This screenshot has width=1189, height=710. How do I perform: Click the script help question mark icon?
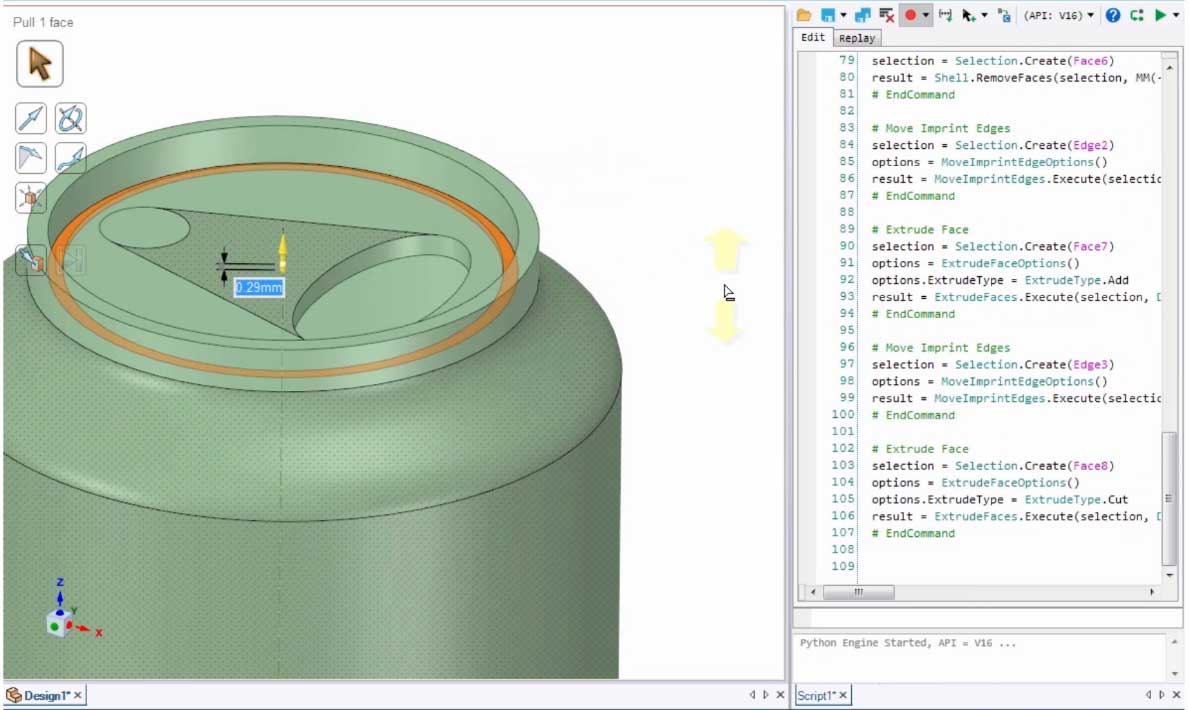[x=1113, y=15]
